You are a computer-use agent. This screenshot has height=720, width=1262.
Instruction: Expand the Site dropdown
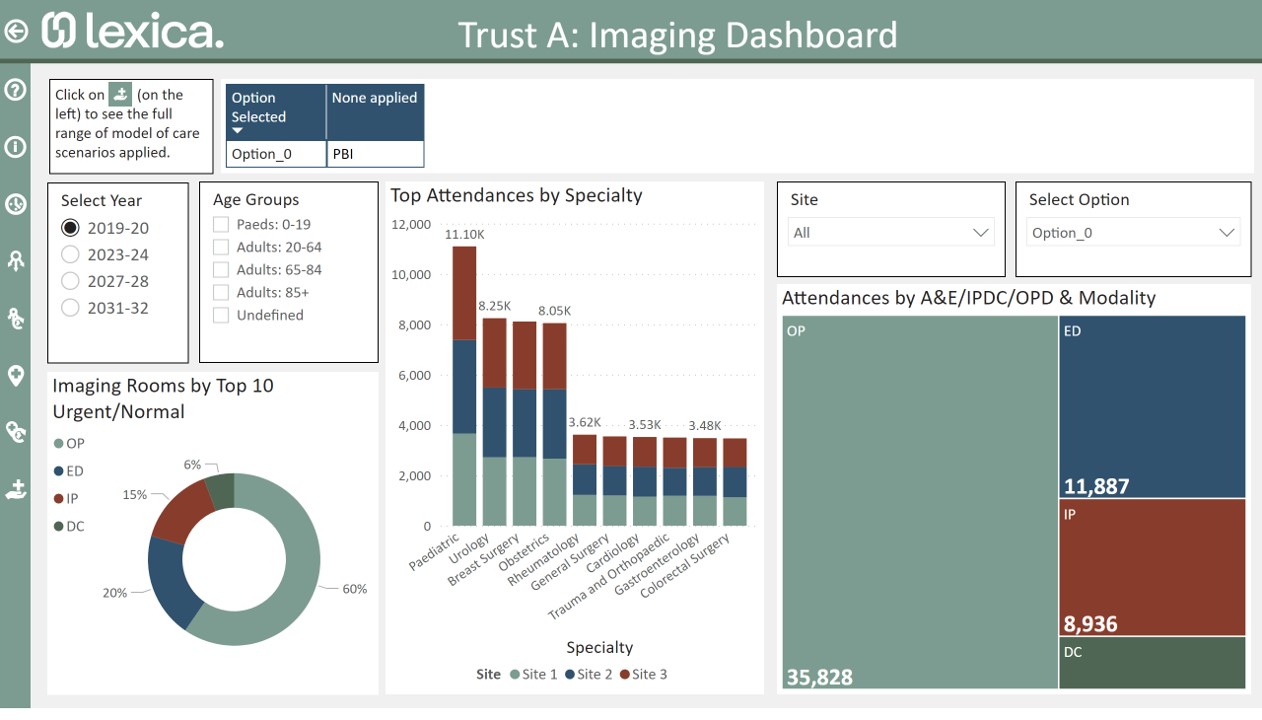(890, 233)
